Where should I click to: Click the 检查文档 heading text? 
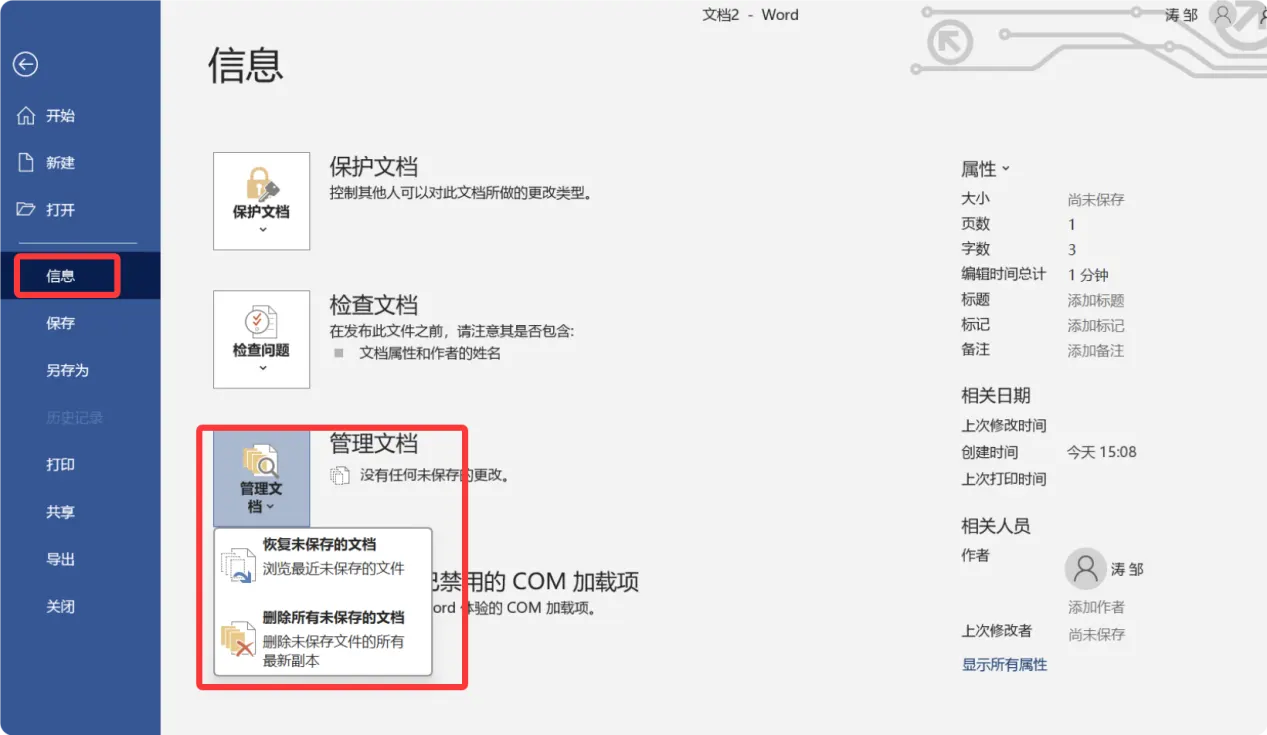374,304
